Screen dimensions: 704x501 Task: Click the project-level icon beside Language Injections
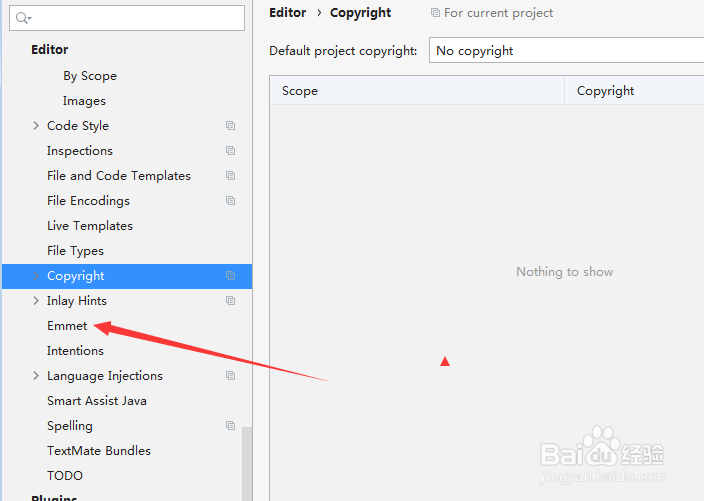230,376
